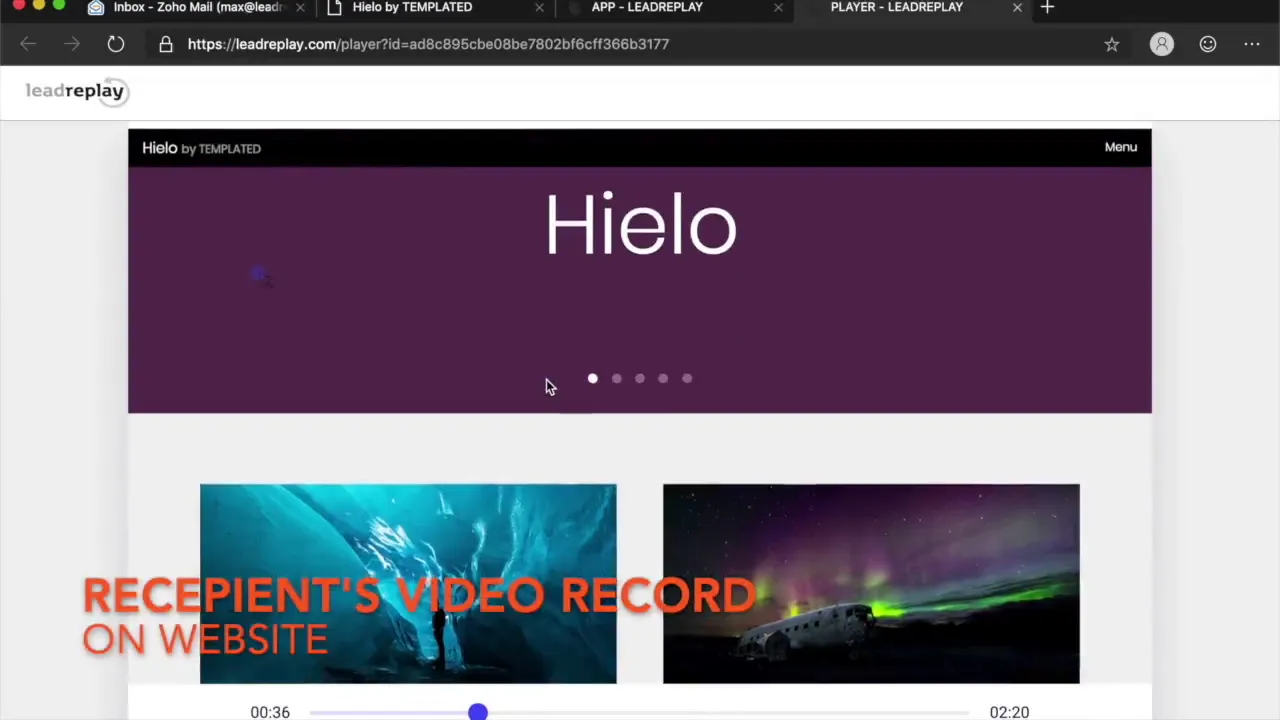Select the fifth carousel dot
Screen dimensions: 1280x720
click(687, 378)
